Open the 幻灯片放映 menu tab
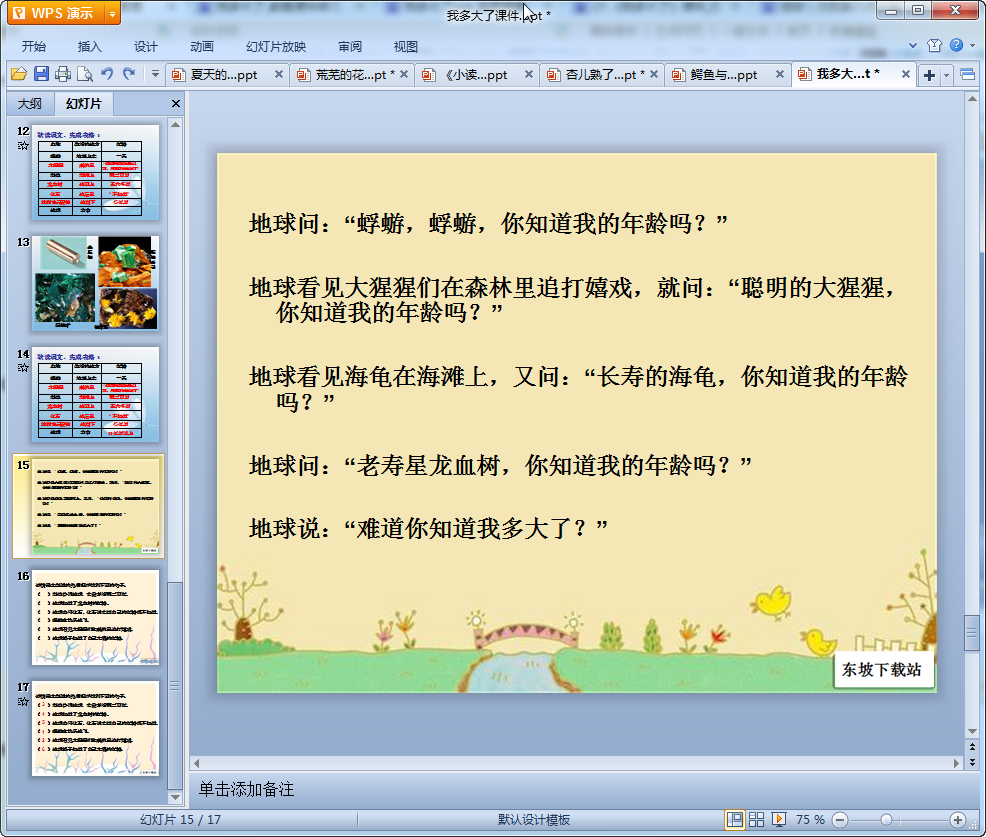986x837 pixels. [276, 47]
